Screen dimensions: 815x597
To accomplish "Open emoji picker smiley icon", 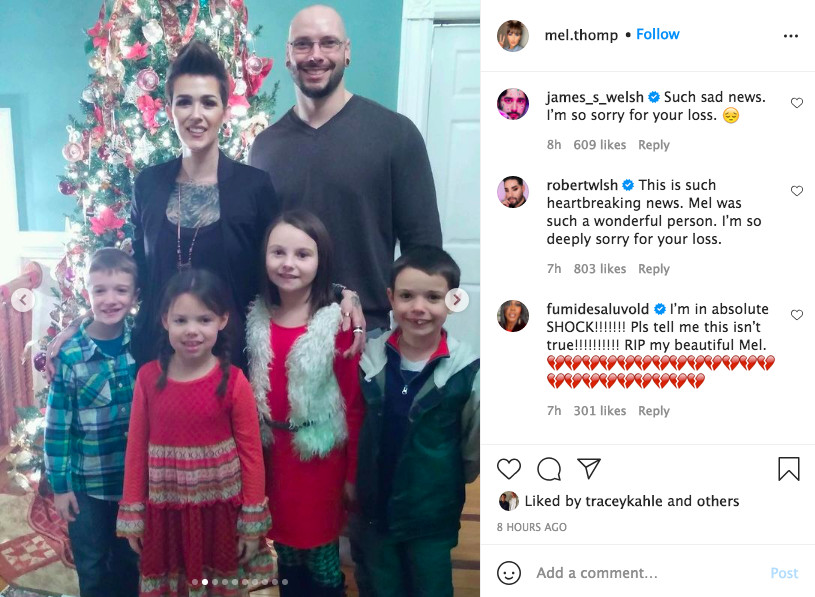I will [508, 573].
